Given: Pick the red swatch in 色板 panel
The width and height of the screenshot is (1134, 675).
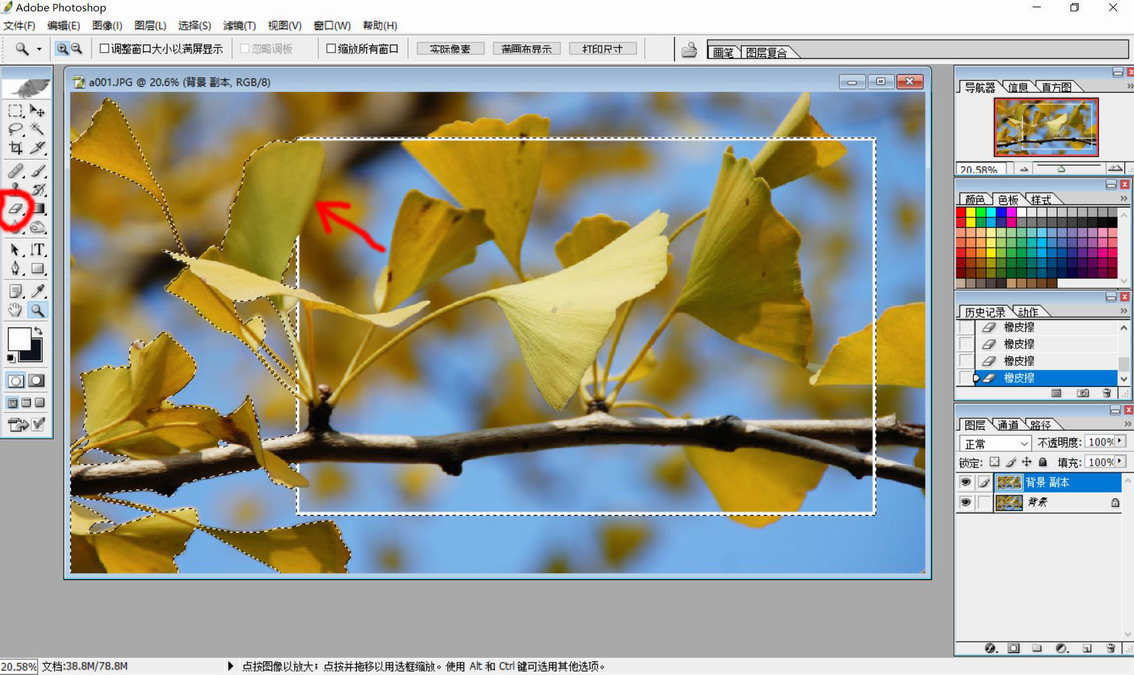Looking at the screenshot, I should [960, 213].
